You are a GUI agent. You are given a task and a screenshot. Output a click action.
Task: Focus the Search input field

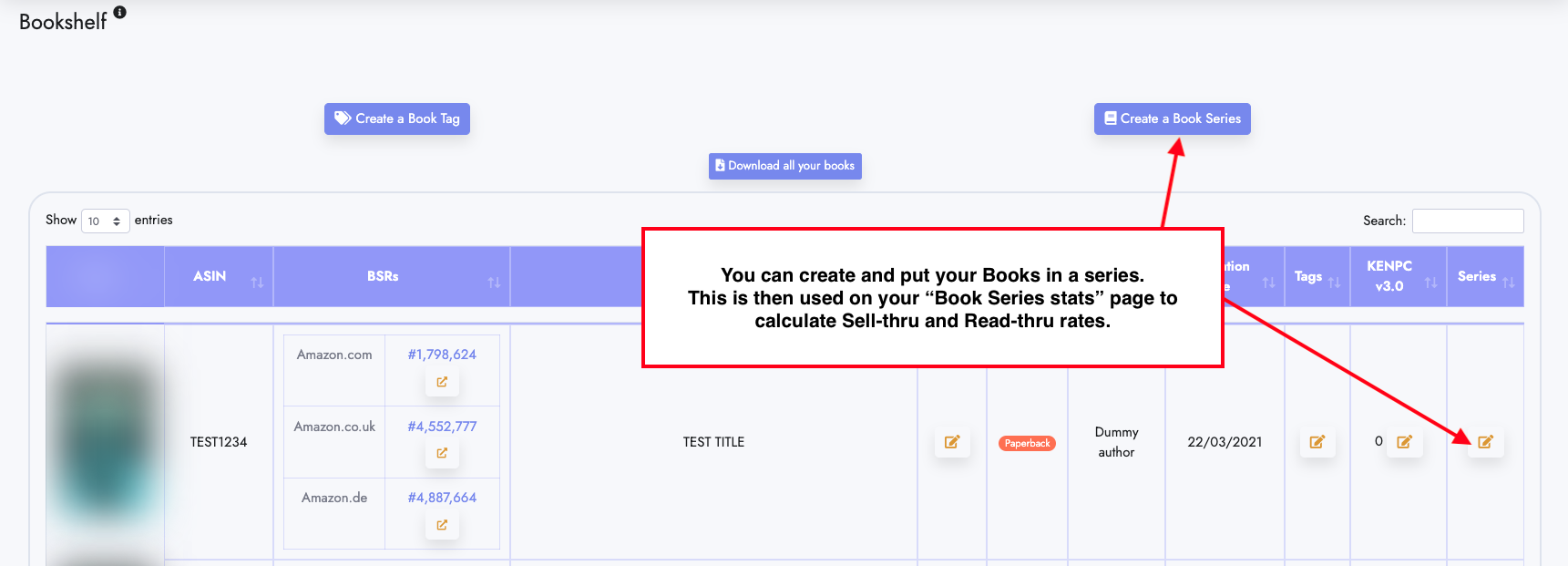click(1468, 221)
